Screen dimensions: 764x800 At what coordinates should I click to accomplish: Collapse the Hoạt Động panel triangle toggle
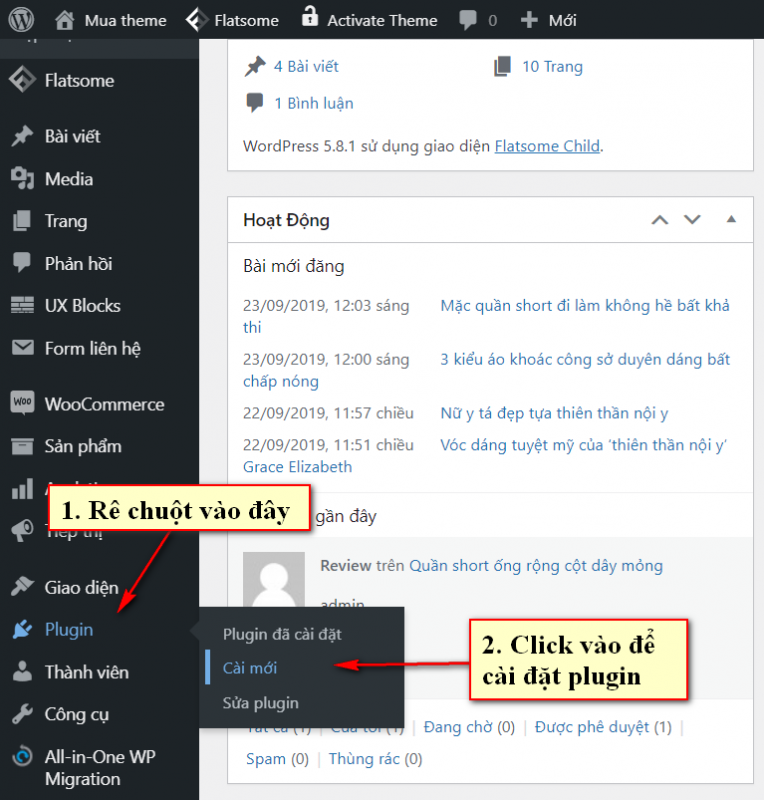click(x=731, y=219)
